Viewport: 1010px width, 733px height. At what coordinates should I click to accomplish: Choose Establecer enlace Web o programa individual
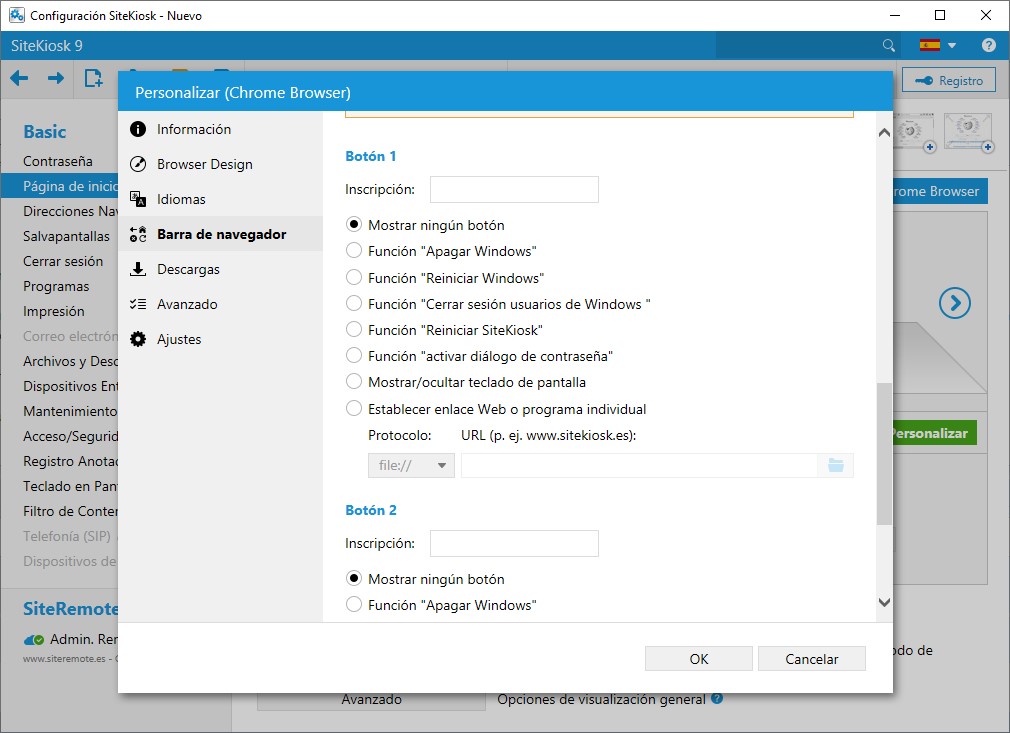(x=353, y=409)
